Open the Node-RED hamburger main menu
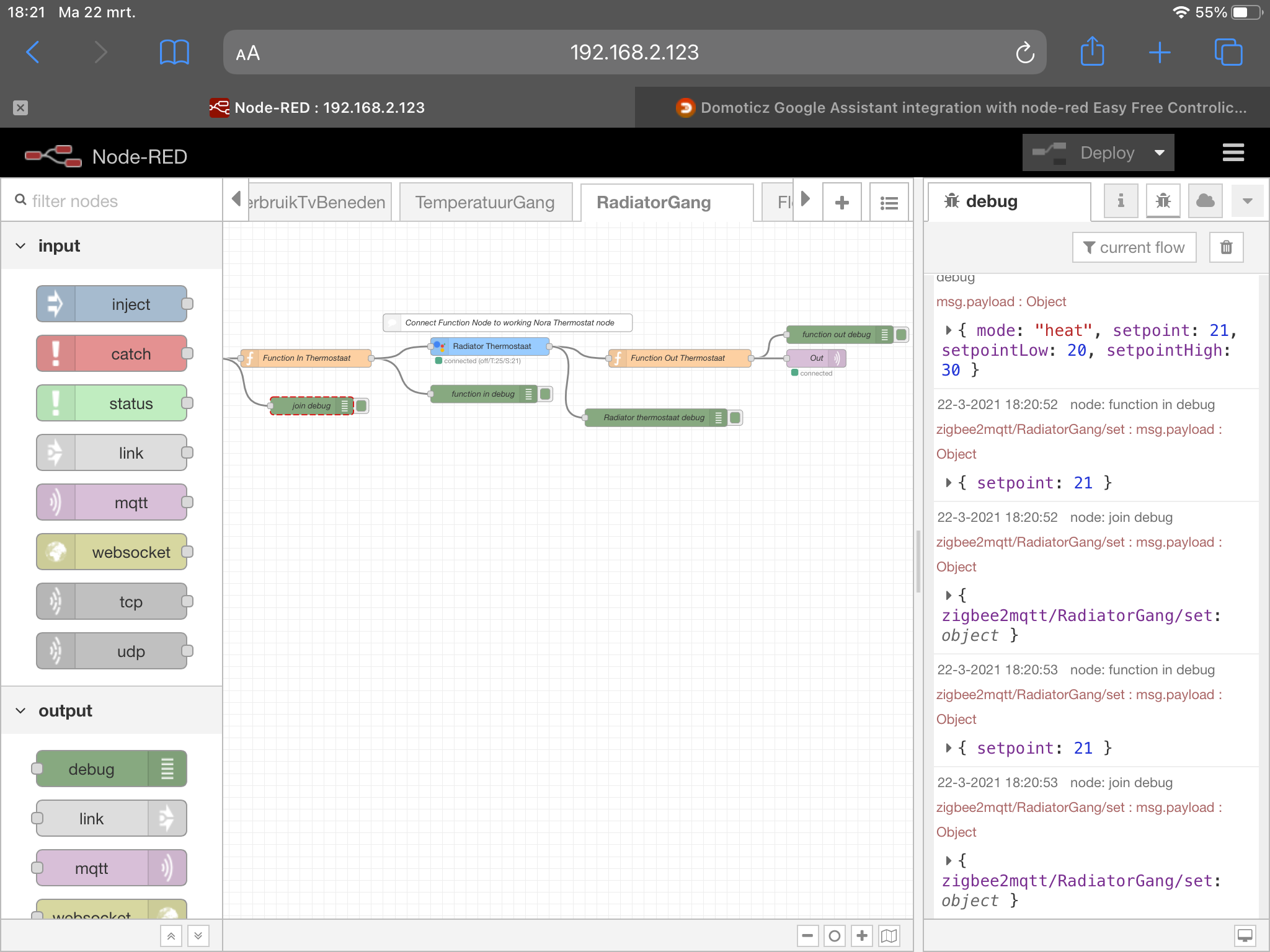 (x=1233, y=153)
